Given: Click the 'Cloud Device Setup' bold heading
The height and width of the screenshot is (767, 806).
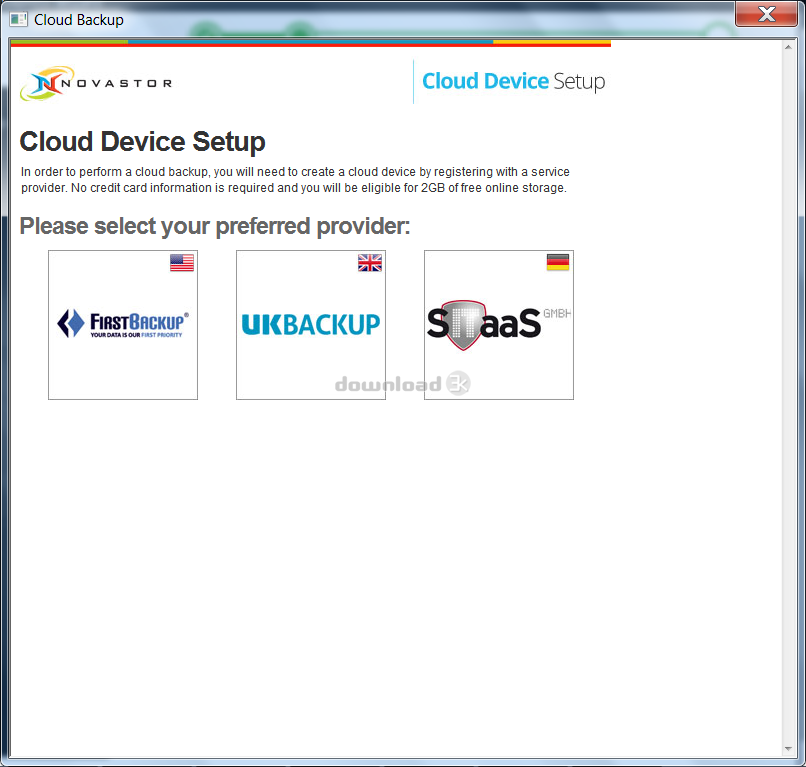Looking at the screenshot, I should (x=142, y=142).
